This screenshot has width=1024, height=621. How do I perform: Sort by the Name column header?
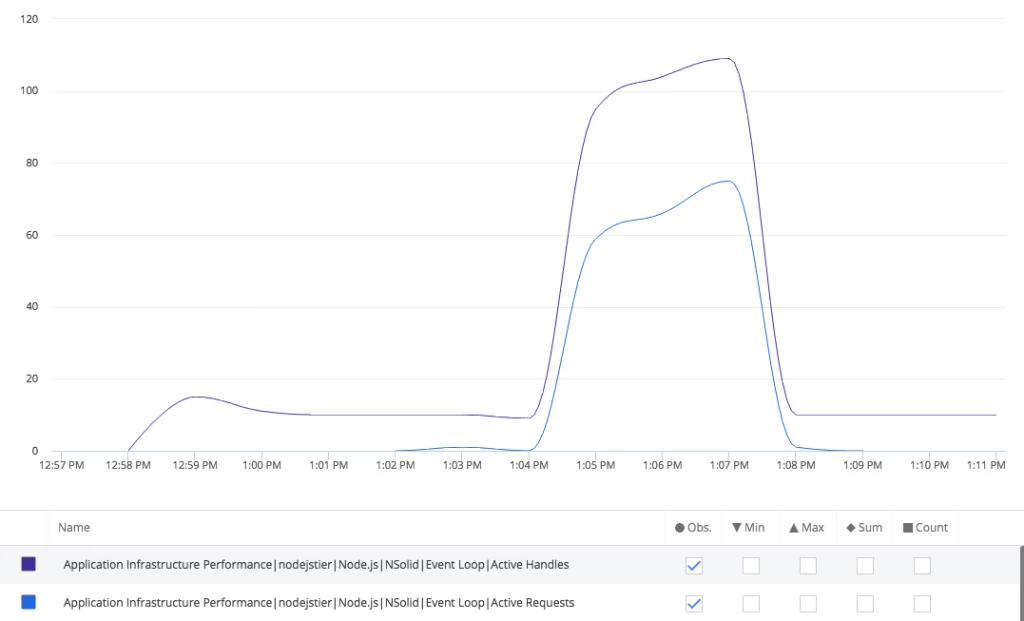pos(74,527)
